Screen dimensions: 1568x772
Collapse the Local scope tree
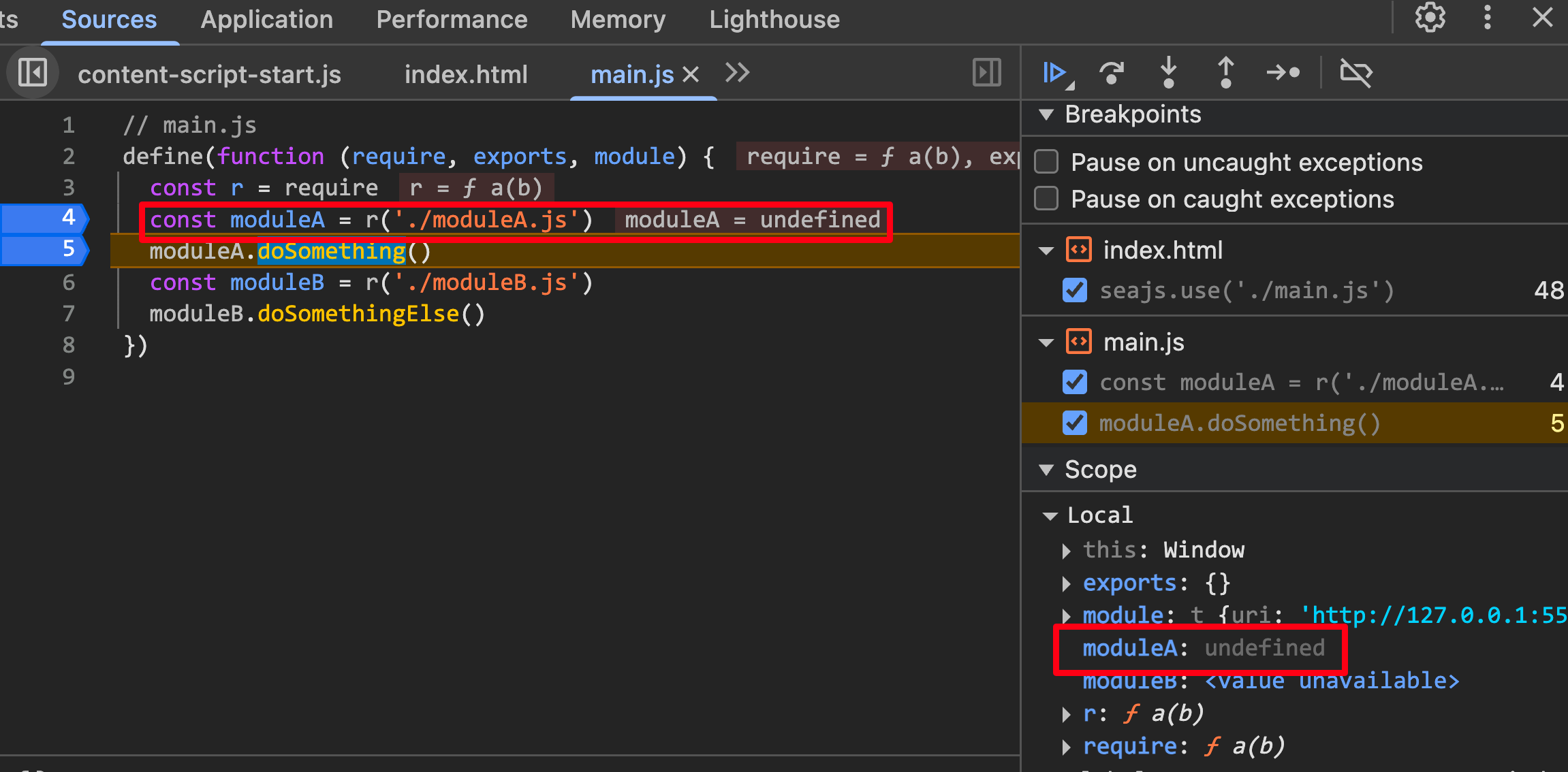[1050, 515]
